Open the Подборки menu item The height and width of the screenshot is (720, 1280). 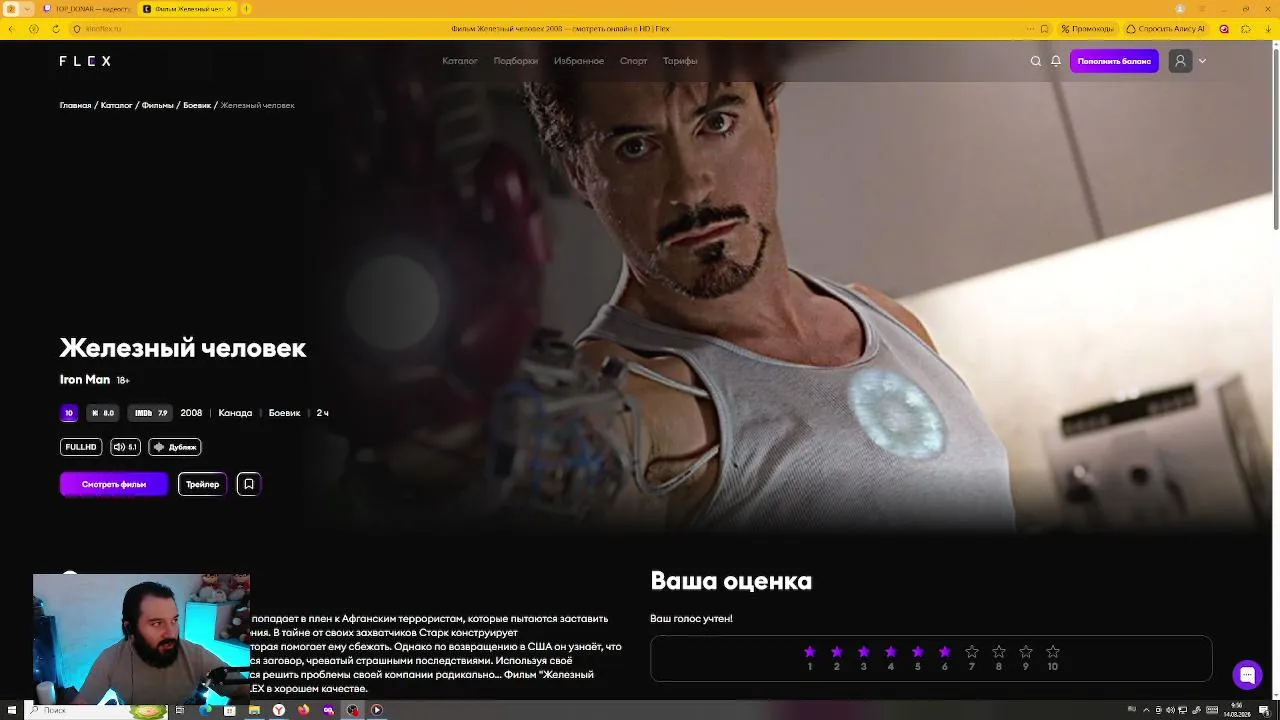click(516, 61)
